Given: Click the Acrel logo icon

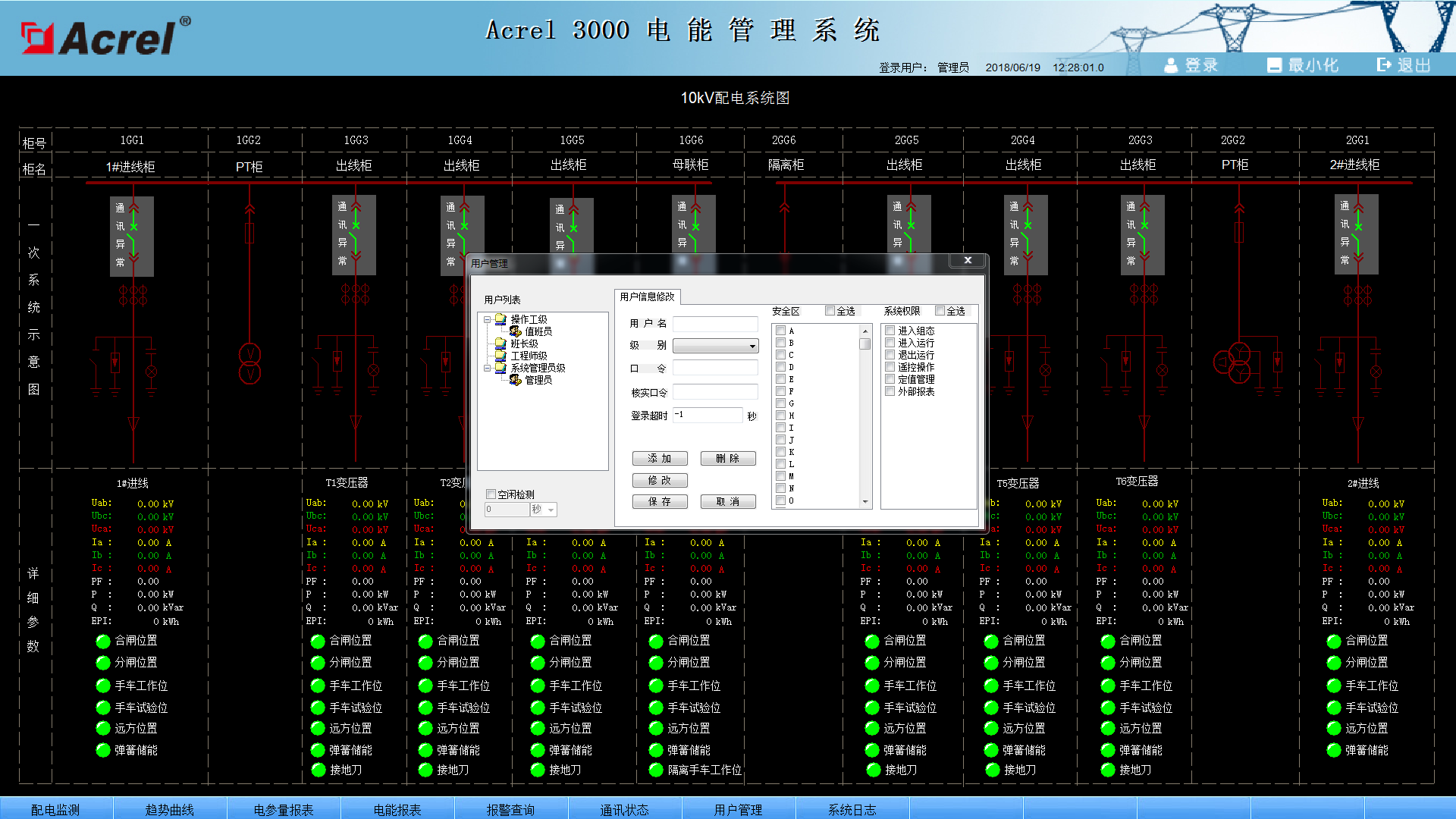Looking at the screenshot, I should 37,38.
